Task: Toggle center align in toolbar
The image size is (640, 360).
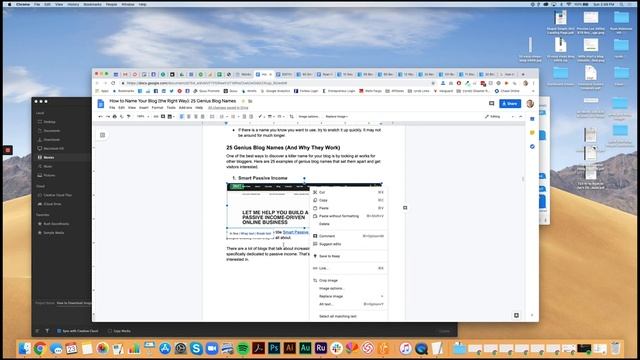Action: (x=189, y=117)
